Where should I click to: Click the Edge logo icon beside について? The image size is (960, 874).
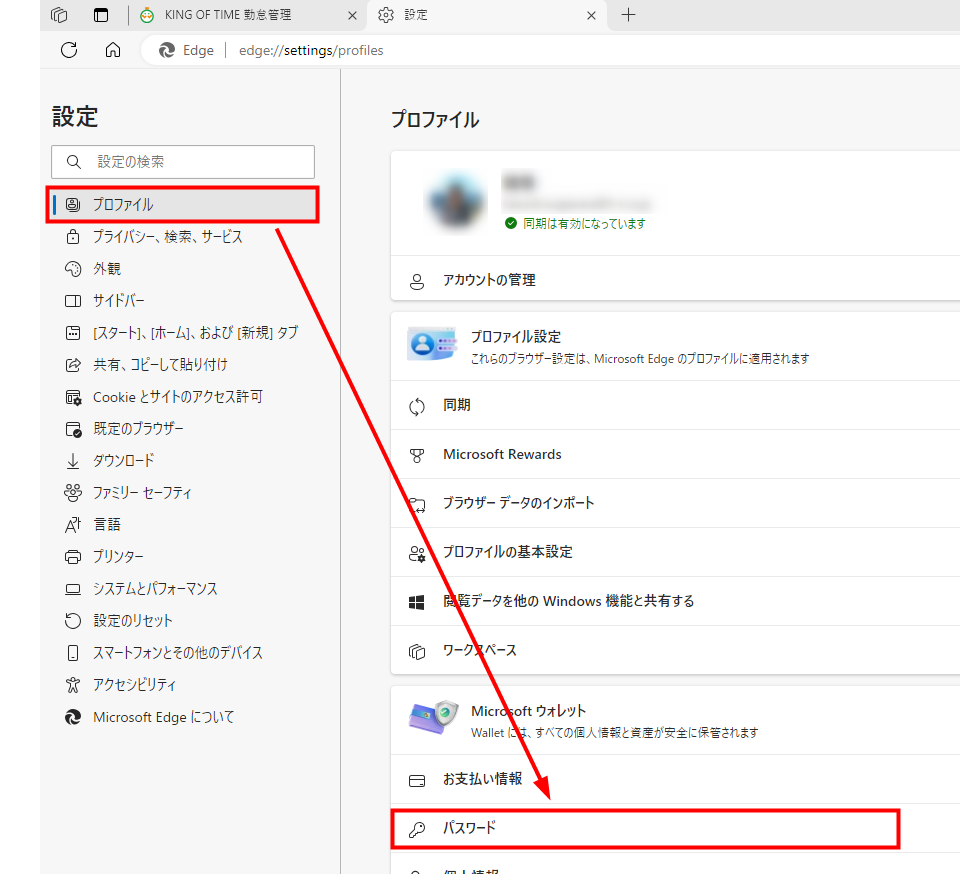73,717
